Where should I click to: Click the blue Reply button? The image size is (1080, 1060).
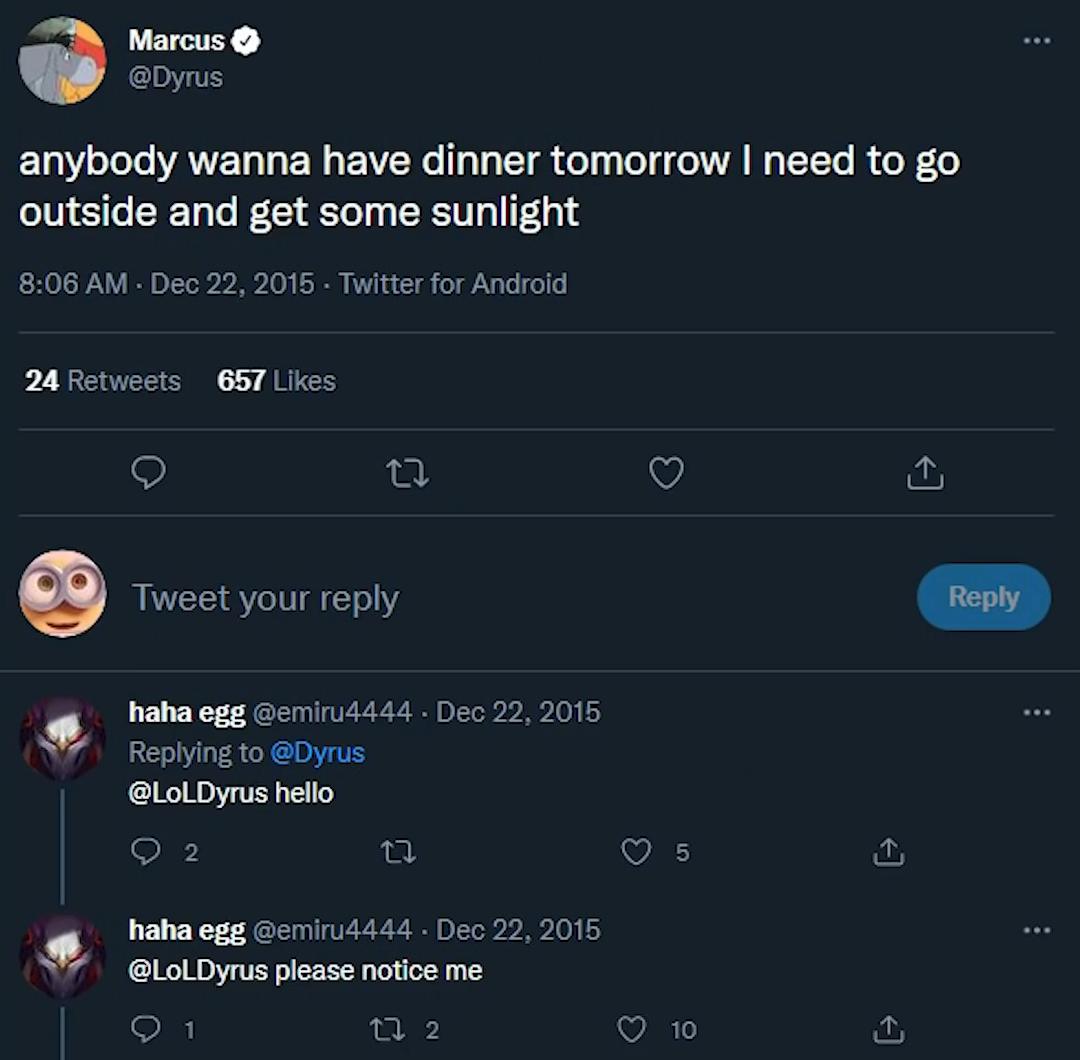pyautogui.click(x=983, y=597)
